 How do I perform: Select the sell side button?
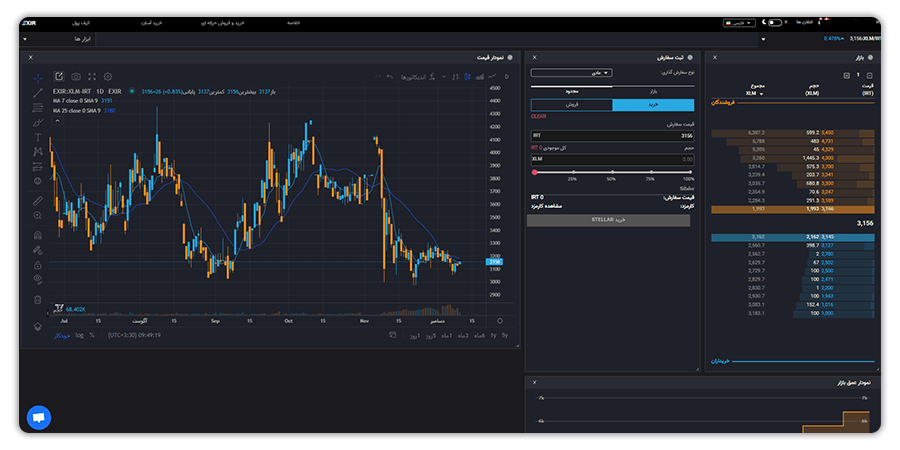point(572,105)
